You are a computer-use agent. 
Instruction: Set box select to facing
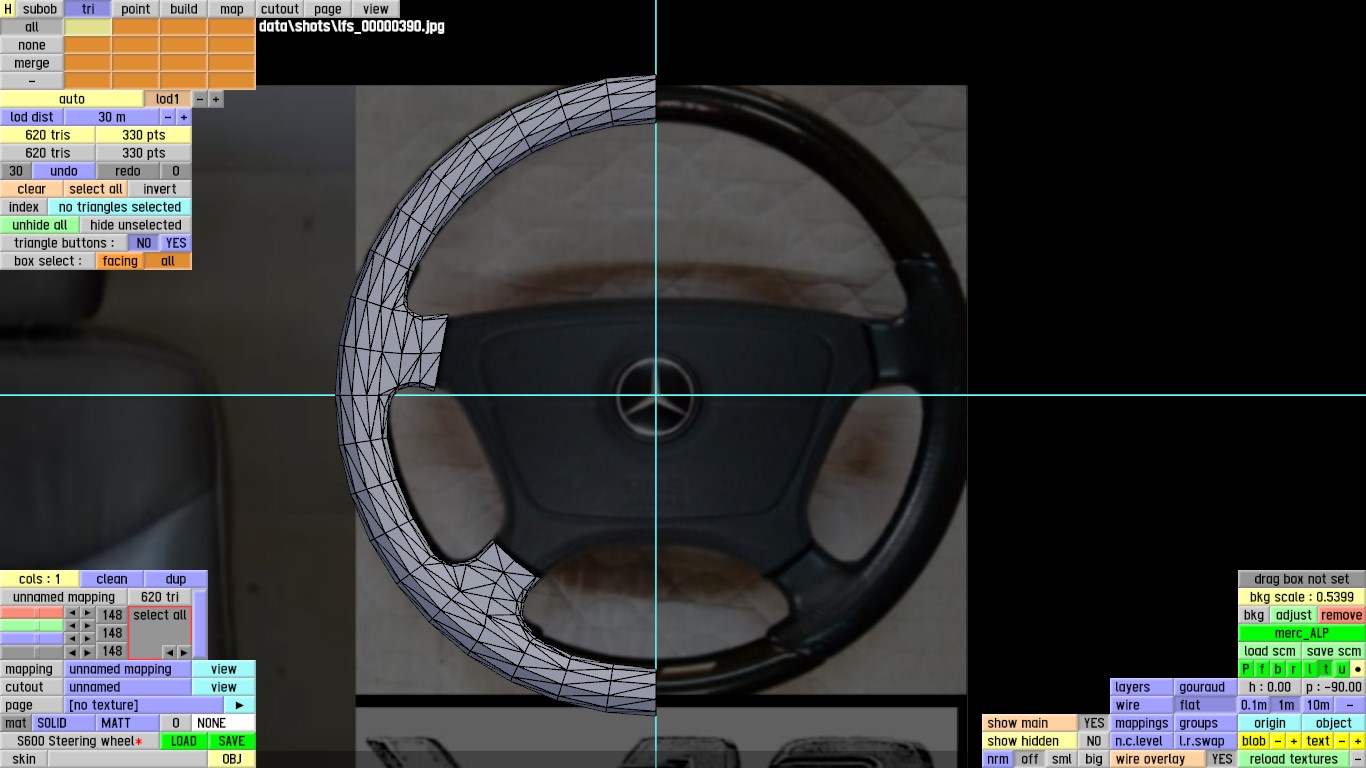click(120, 261)
